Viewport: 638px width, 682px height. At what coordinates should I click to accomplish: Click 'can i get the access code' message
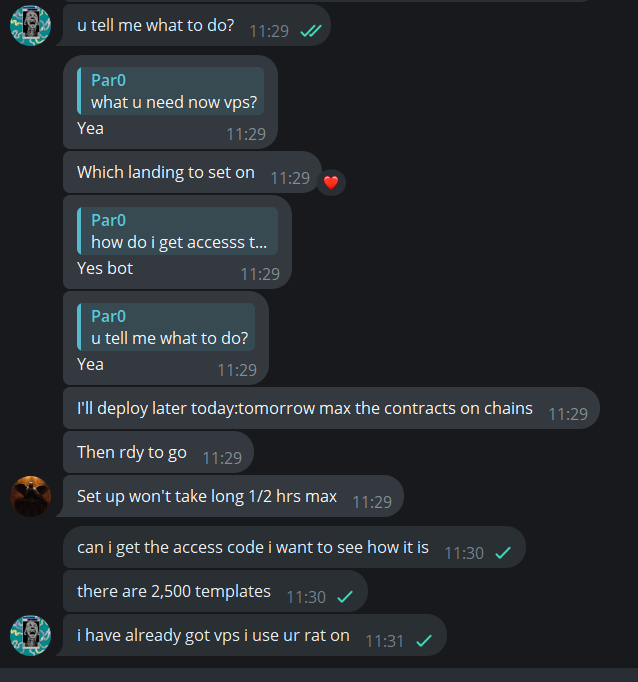point(253,547)
